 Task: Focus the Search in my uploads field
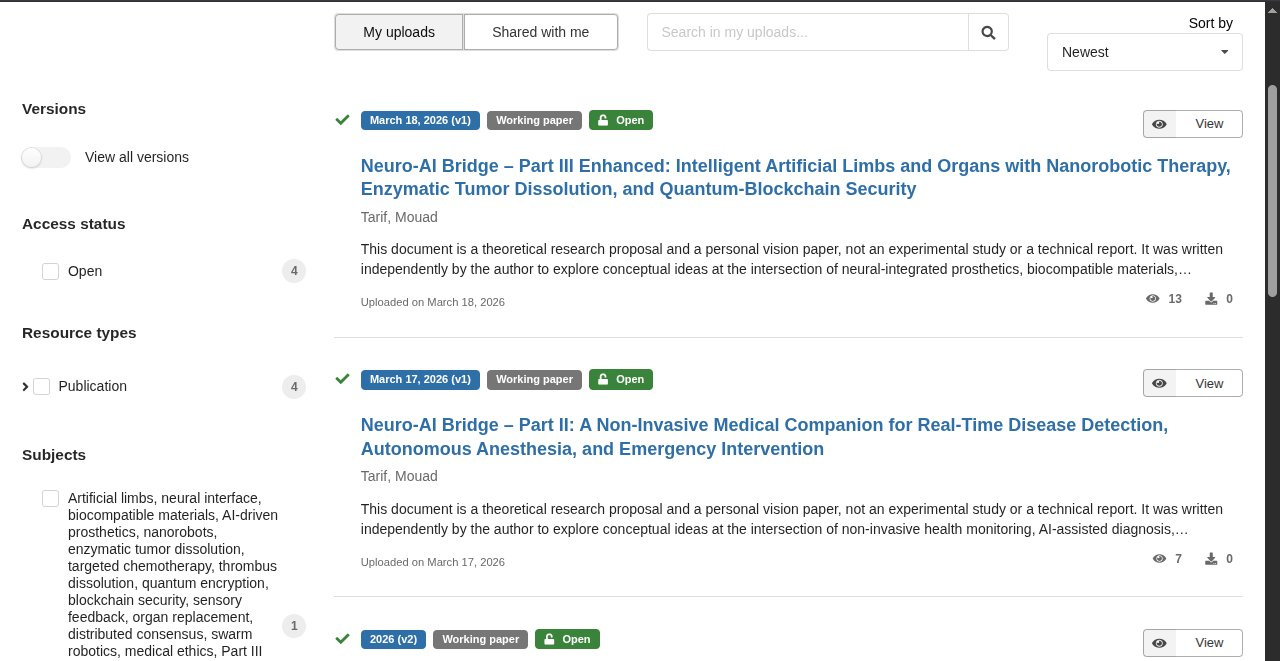(x=807, y=32)
